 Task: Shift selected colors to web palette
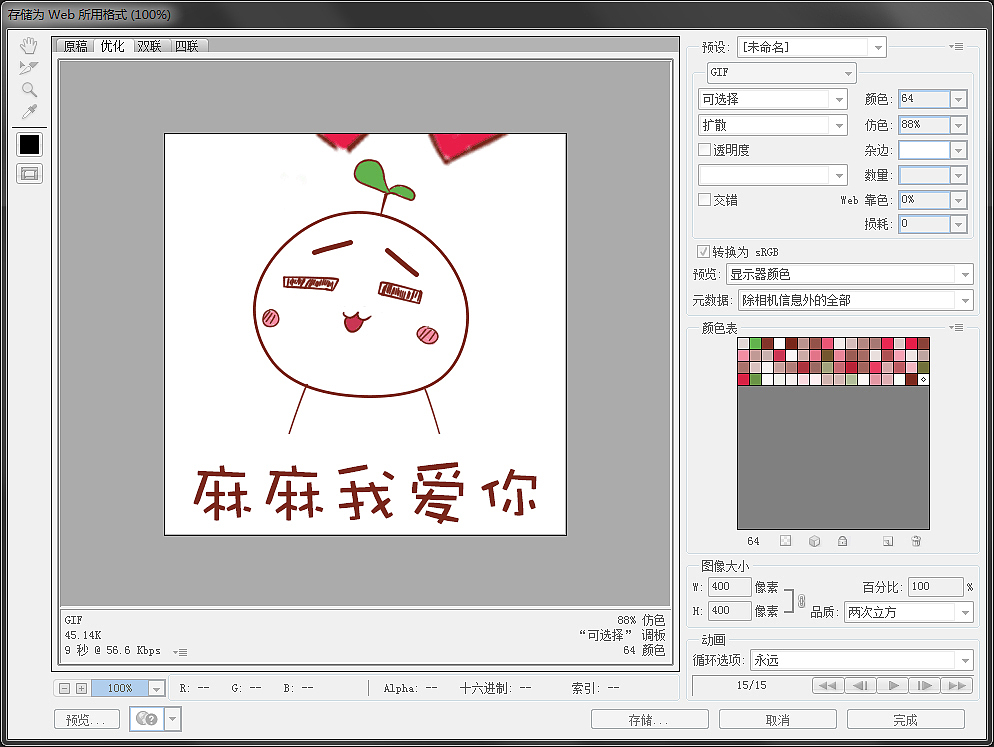(x=812, y=540)
